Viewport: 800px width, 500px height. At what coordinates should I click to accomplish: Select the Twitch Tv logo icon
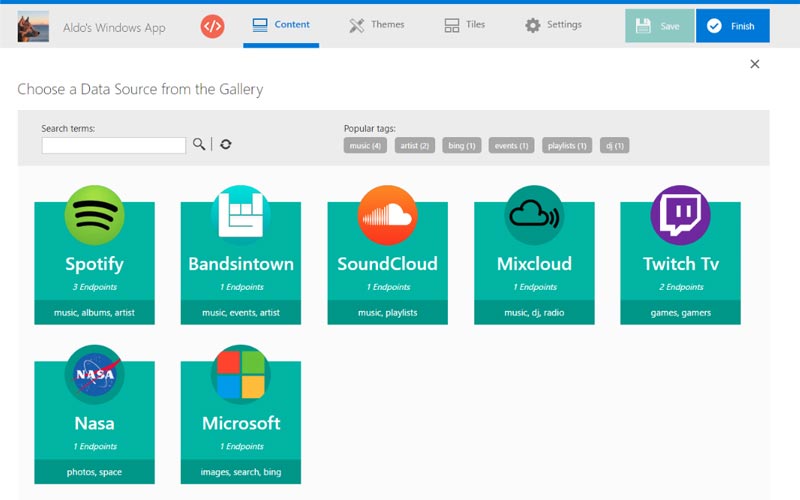pyautogui.click(x=680, y=215)
